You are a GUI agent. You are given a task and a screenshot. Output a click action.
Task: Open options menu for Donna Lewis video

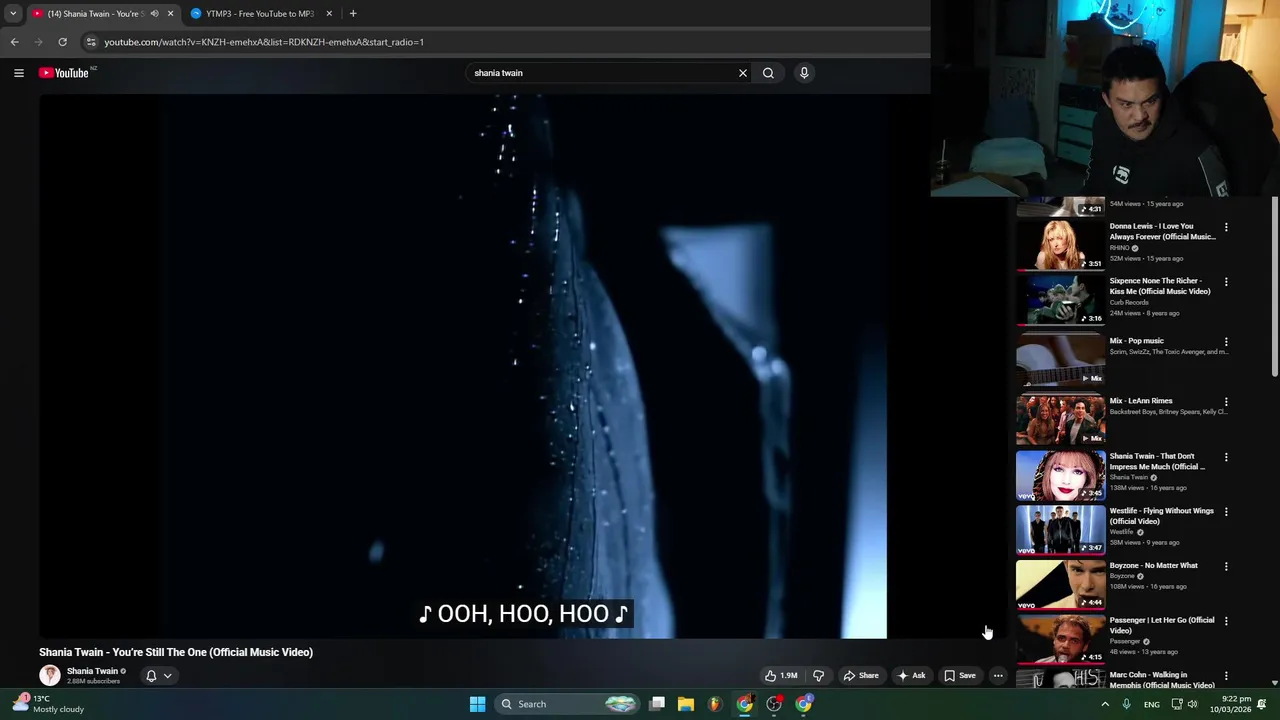coord(1226,227)
